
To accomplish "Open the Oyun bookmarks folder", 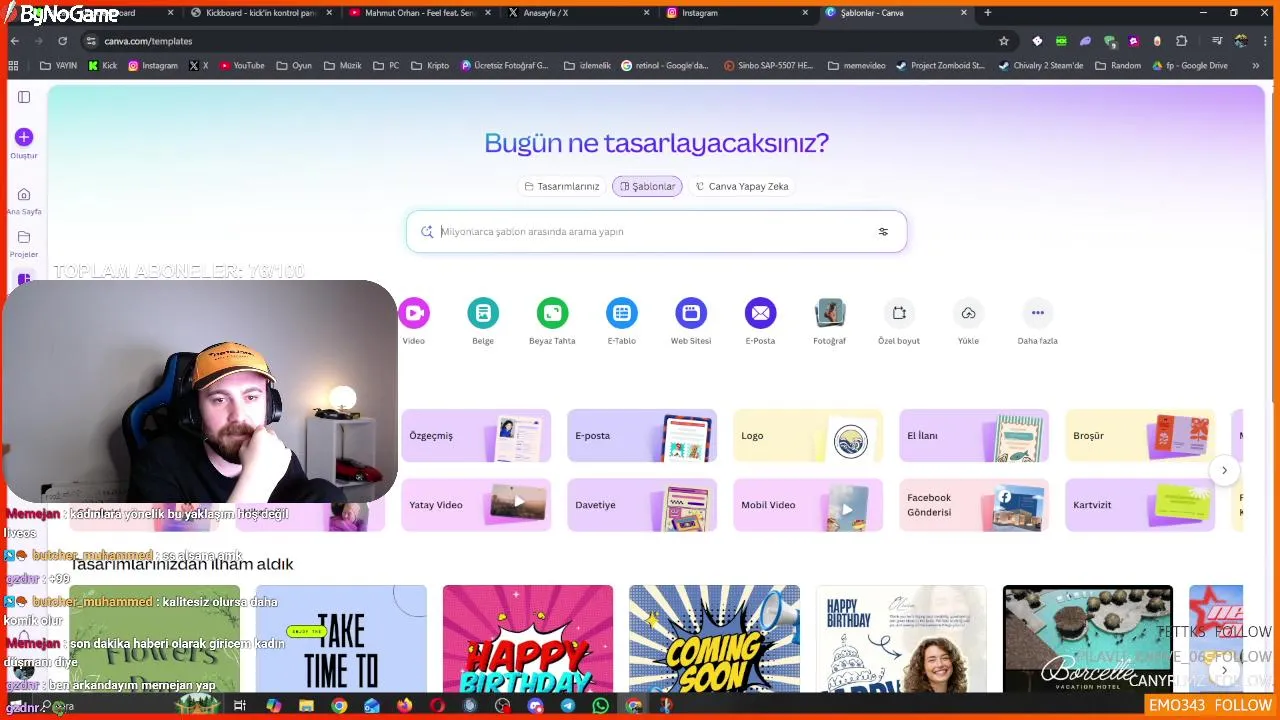I will pyautogui.click(x=294, y=66).
